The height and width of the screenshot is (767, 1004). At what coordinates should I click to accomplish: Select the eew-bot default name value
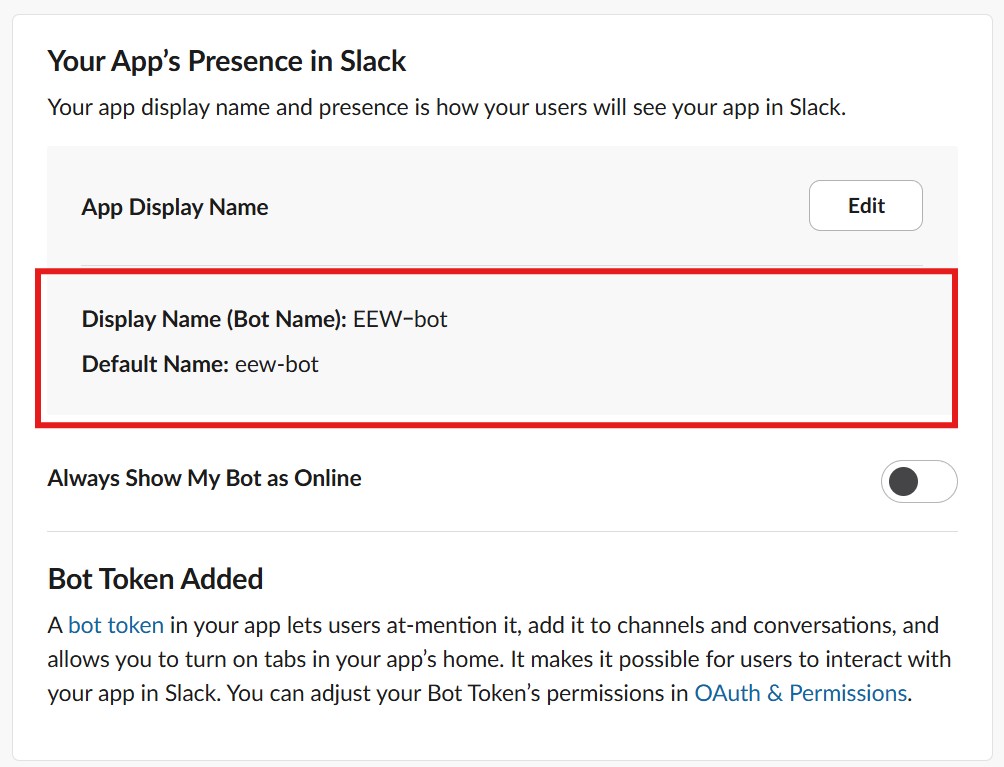277,364
